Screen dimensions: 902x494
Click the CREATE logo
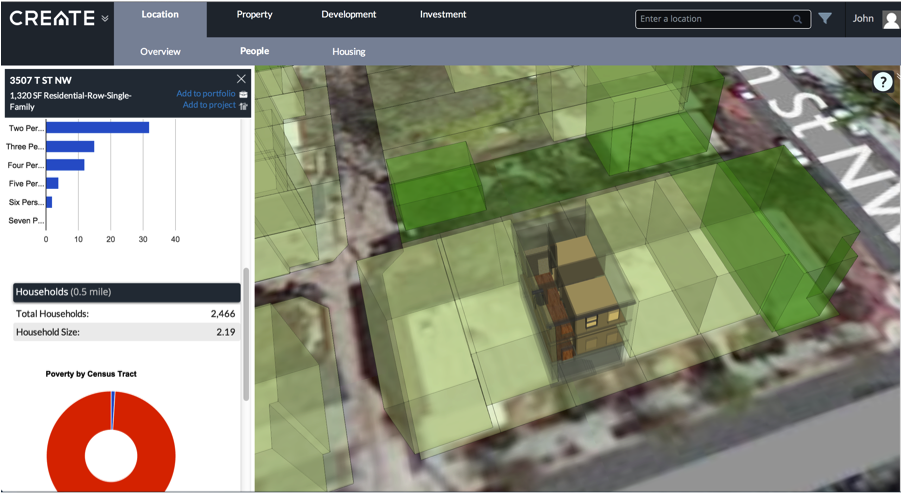click(x=52, y=18)
